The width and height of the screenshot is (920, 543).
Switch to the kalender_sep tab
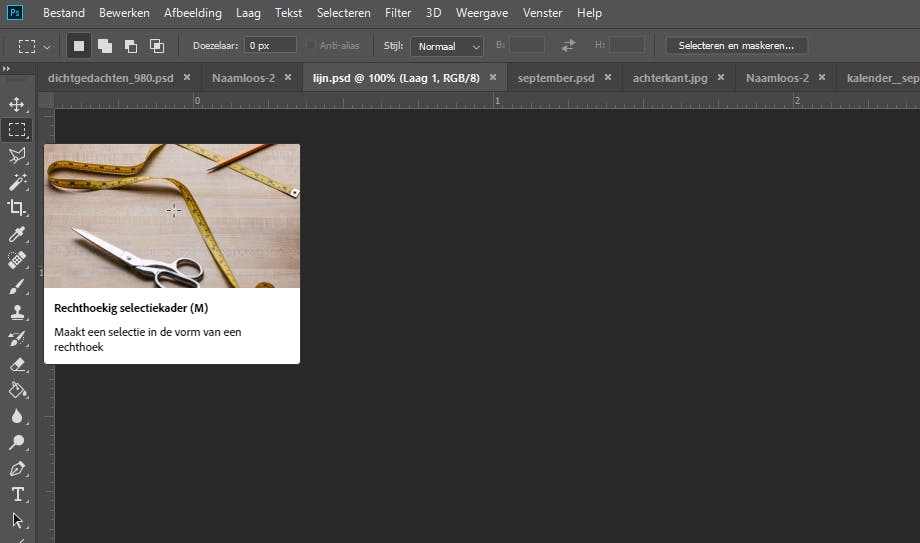(x=882, y=77)
